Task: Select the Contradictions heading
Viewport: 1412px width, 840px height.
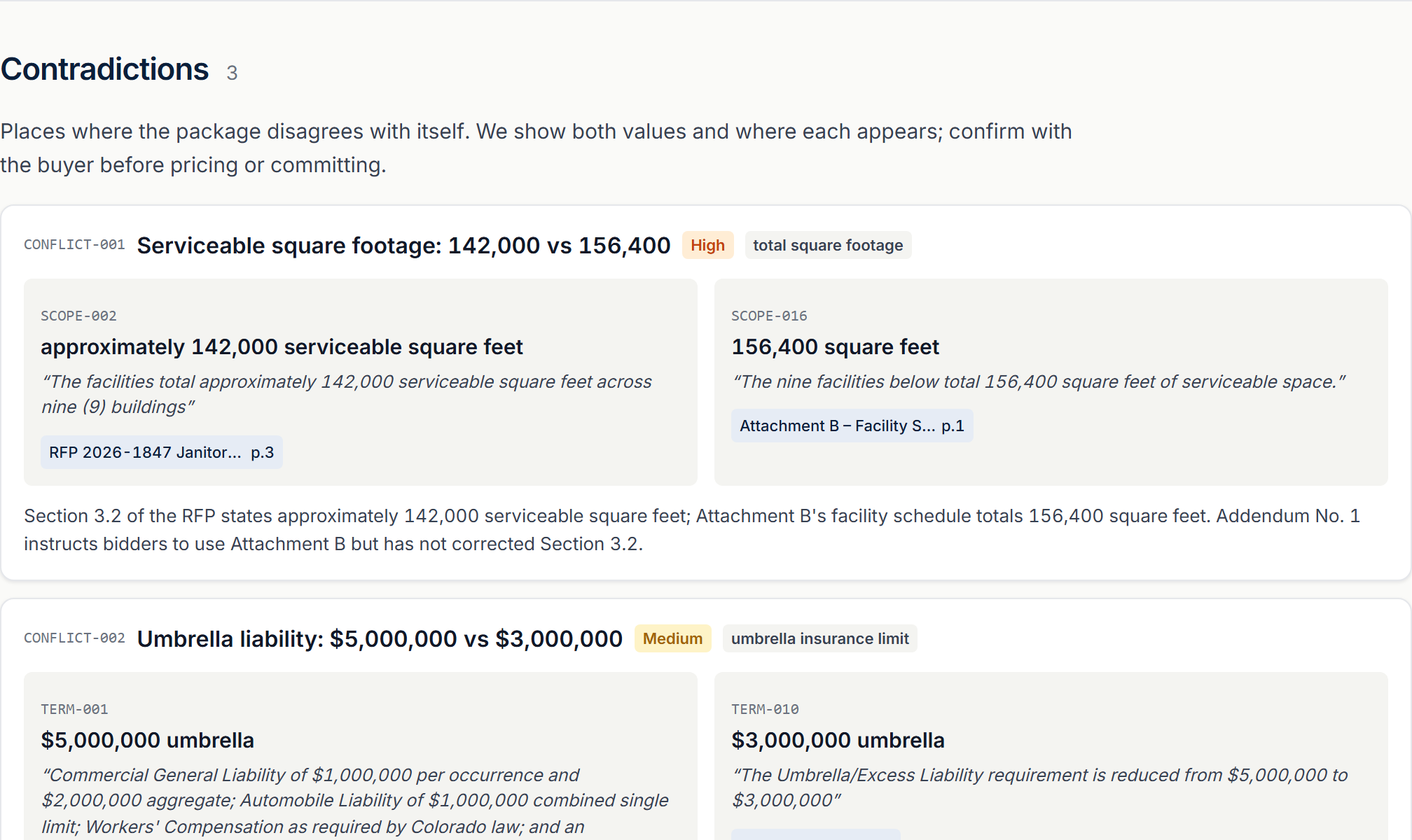Action: [x=104, y=69]
